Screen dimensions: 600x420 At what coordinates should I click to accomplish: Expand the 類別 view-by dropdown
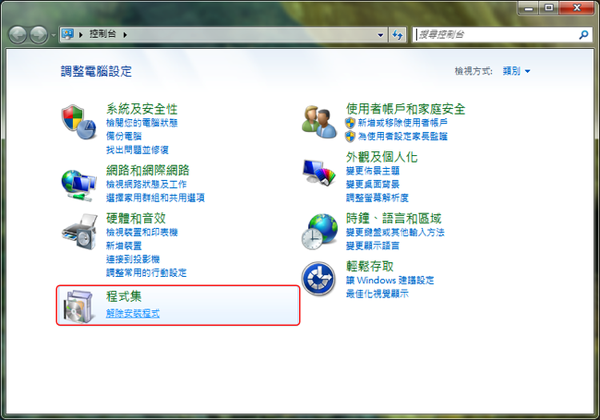(516, 71)
